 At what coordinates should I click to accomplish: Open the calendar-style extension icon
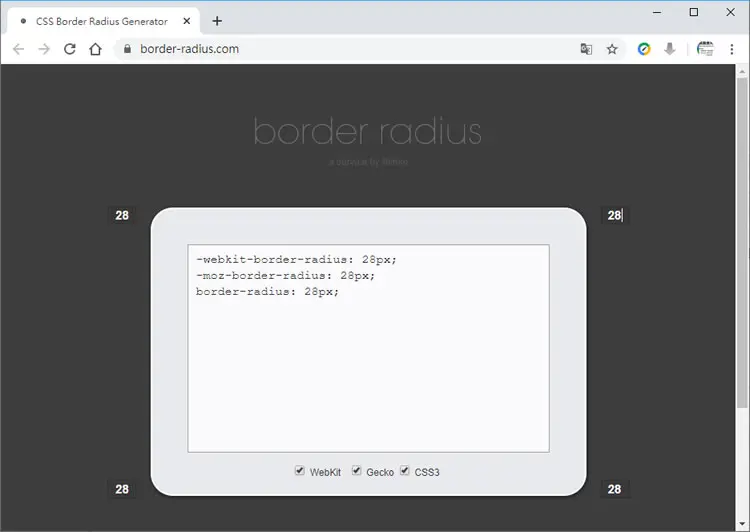point(705,49)
